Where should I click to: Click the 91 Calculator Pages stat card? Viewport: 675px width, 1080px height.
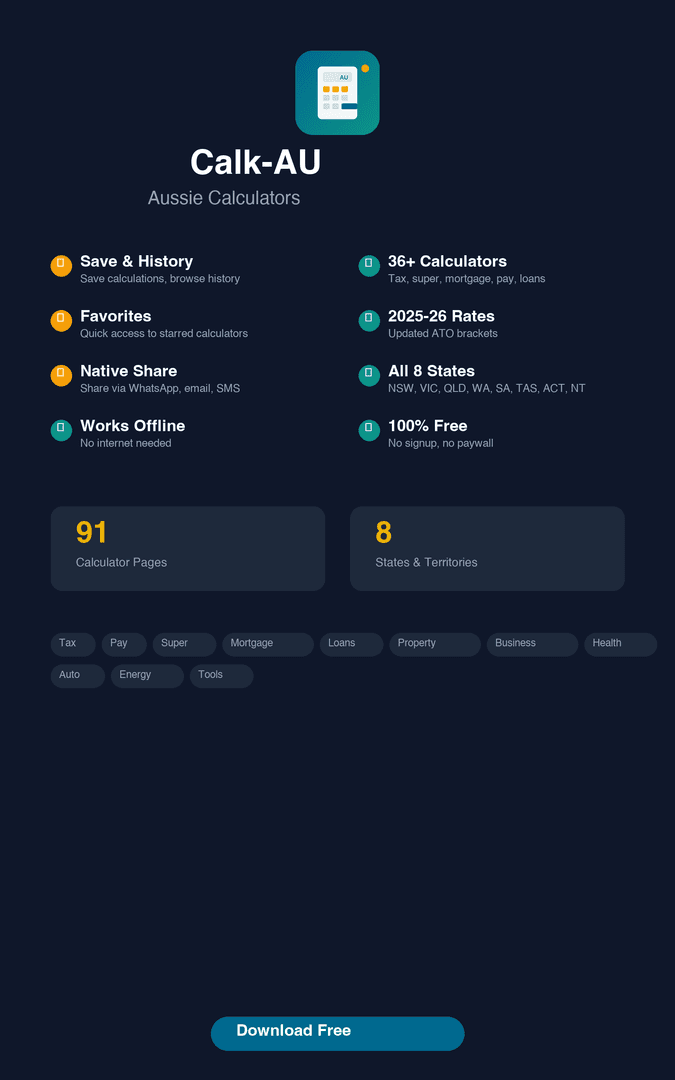tap(187, 548)
